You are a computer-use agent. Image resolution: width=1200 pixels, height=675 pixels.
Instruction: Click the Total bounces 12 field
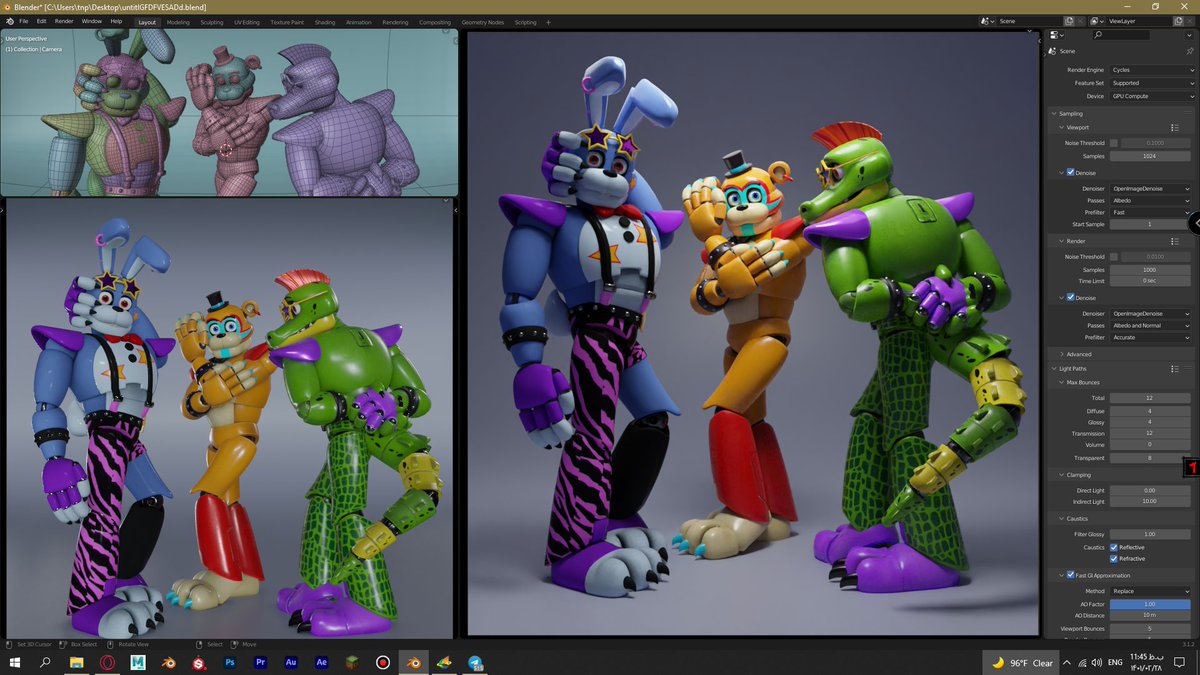point(1149,398)
